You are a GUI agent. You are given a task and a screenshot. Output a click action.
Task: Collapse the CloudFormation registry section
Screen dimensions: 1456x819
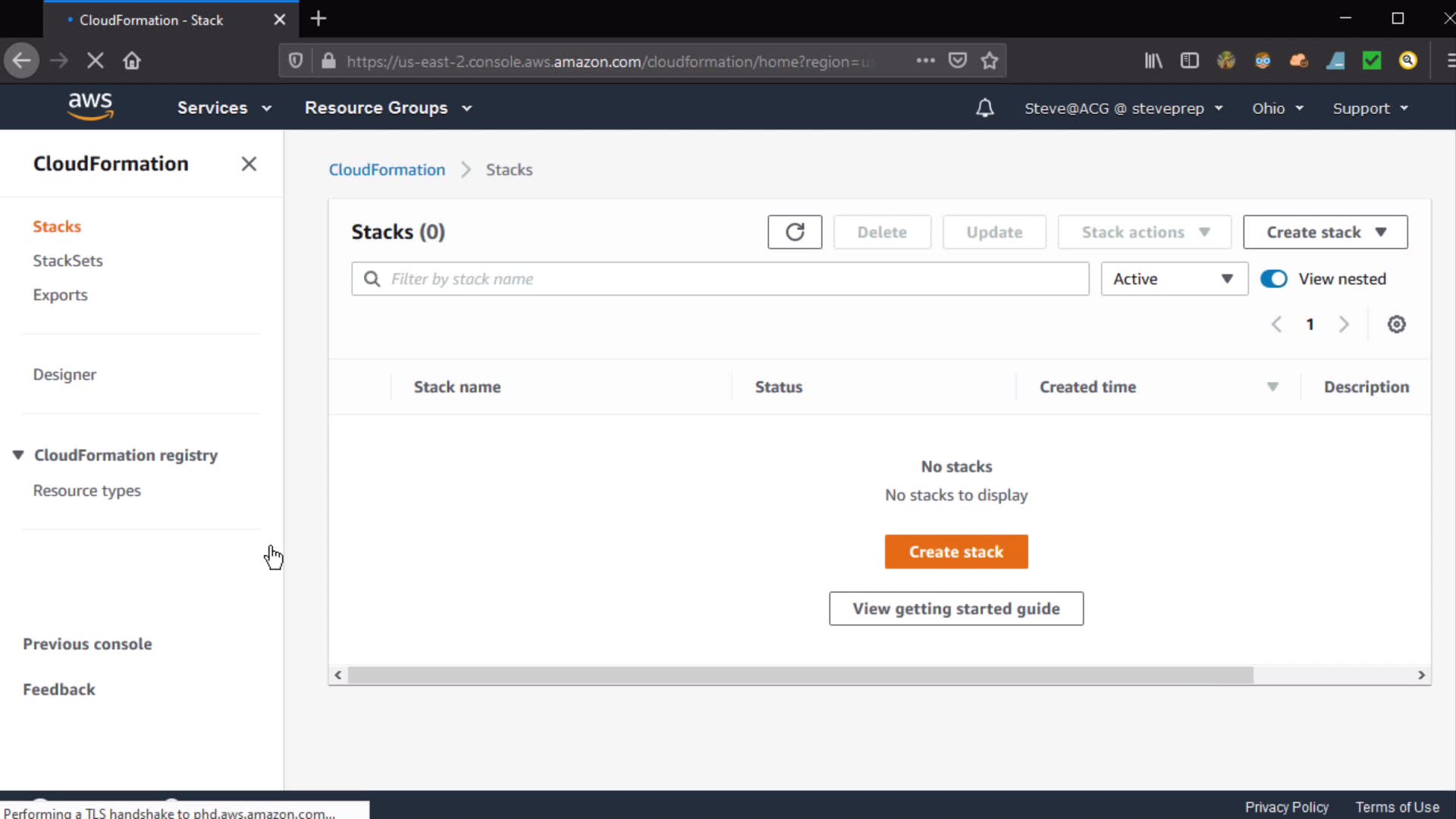pos(18,455)
